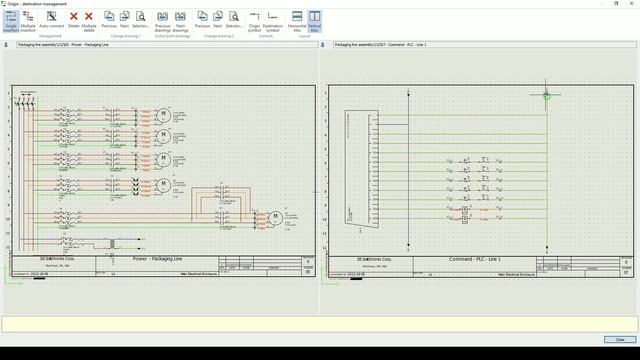This screenshot has height=360, width=640.
Task: Choose Multiple insertion tool
Action: click(28, 21)
